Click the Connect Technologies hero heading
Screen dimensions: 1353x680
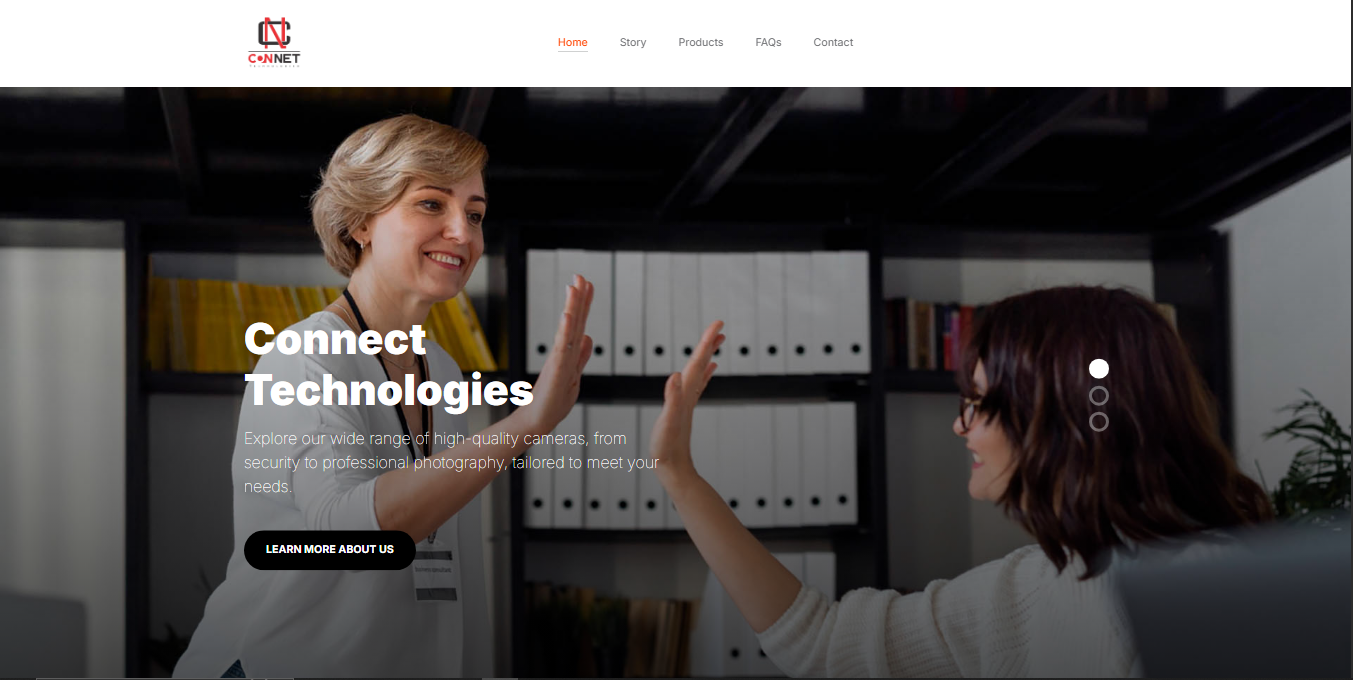coord(389,365)
